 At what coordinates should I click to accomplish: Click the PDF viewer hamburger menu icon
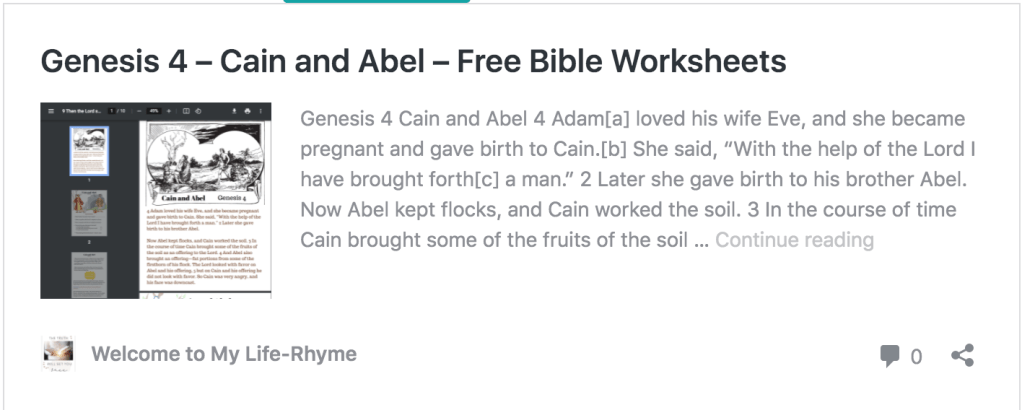tap(51, 111)
